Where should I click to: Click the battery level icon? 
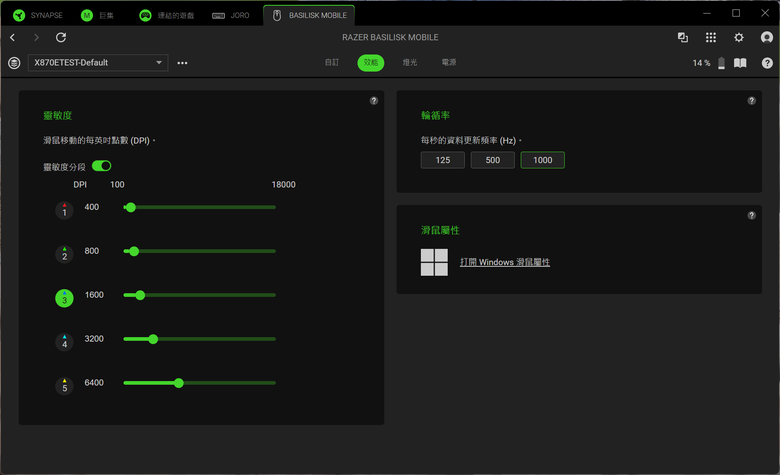721,63
